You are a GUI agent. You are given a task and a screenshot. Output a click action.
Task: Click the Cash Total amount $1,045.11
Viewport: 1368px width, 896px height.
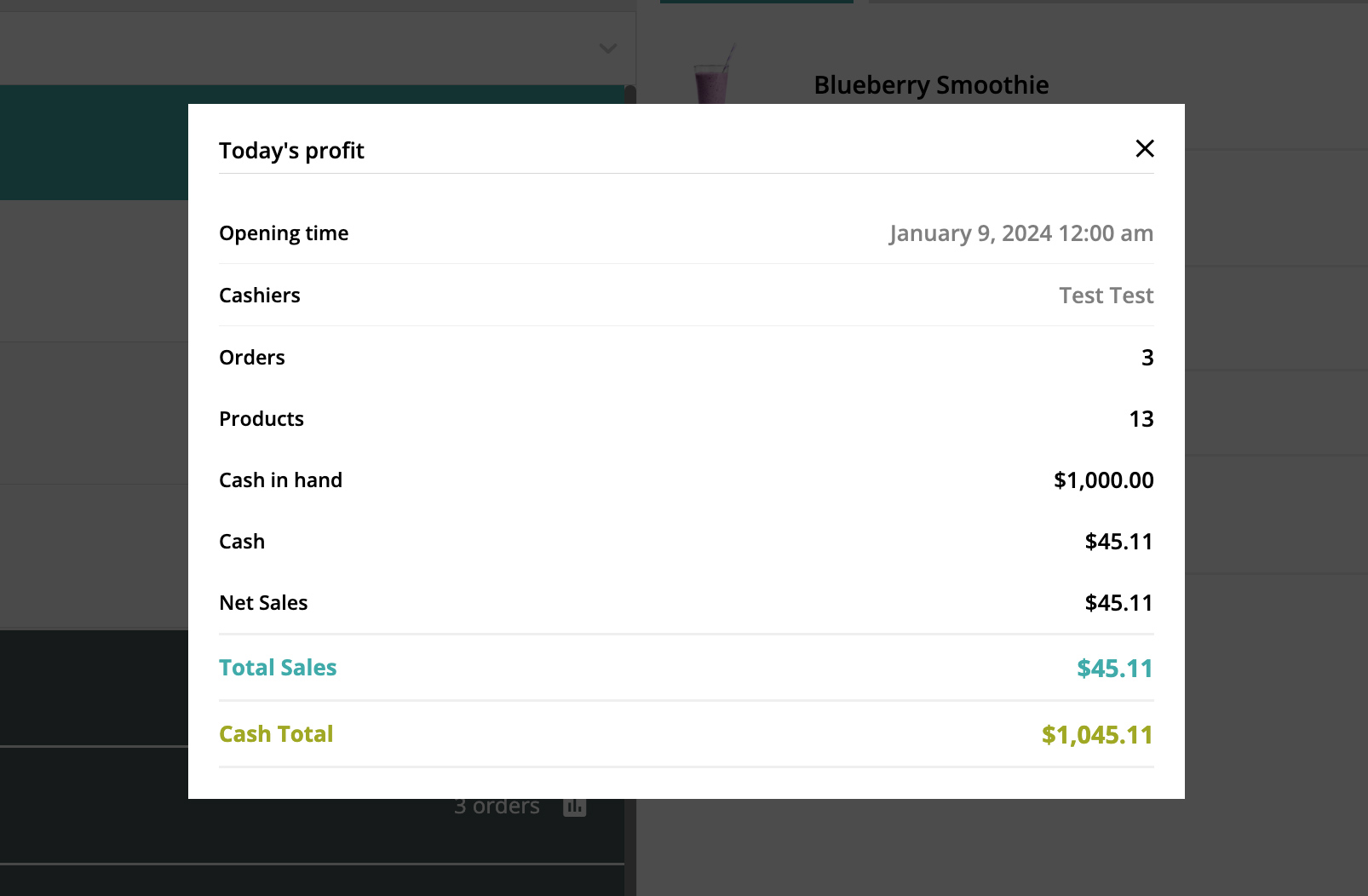coord(1096,735)
